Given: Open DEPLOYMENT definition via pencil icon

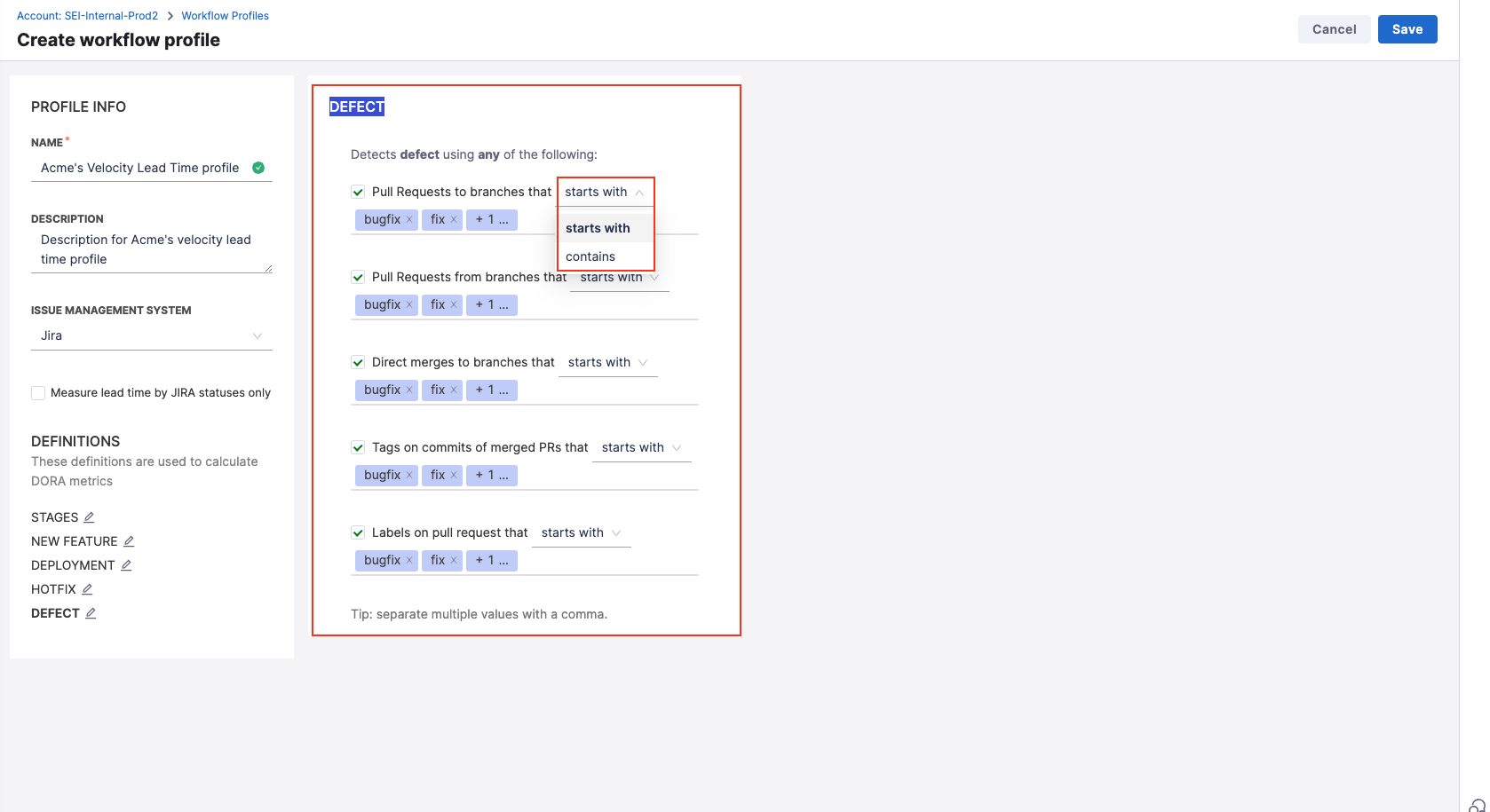Looking at the screenshot, I should (126, 565).
